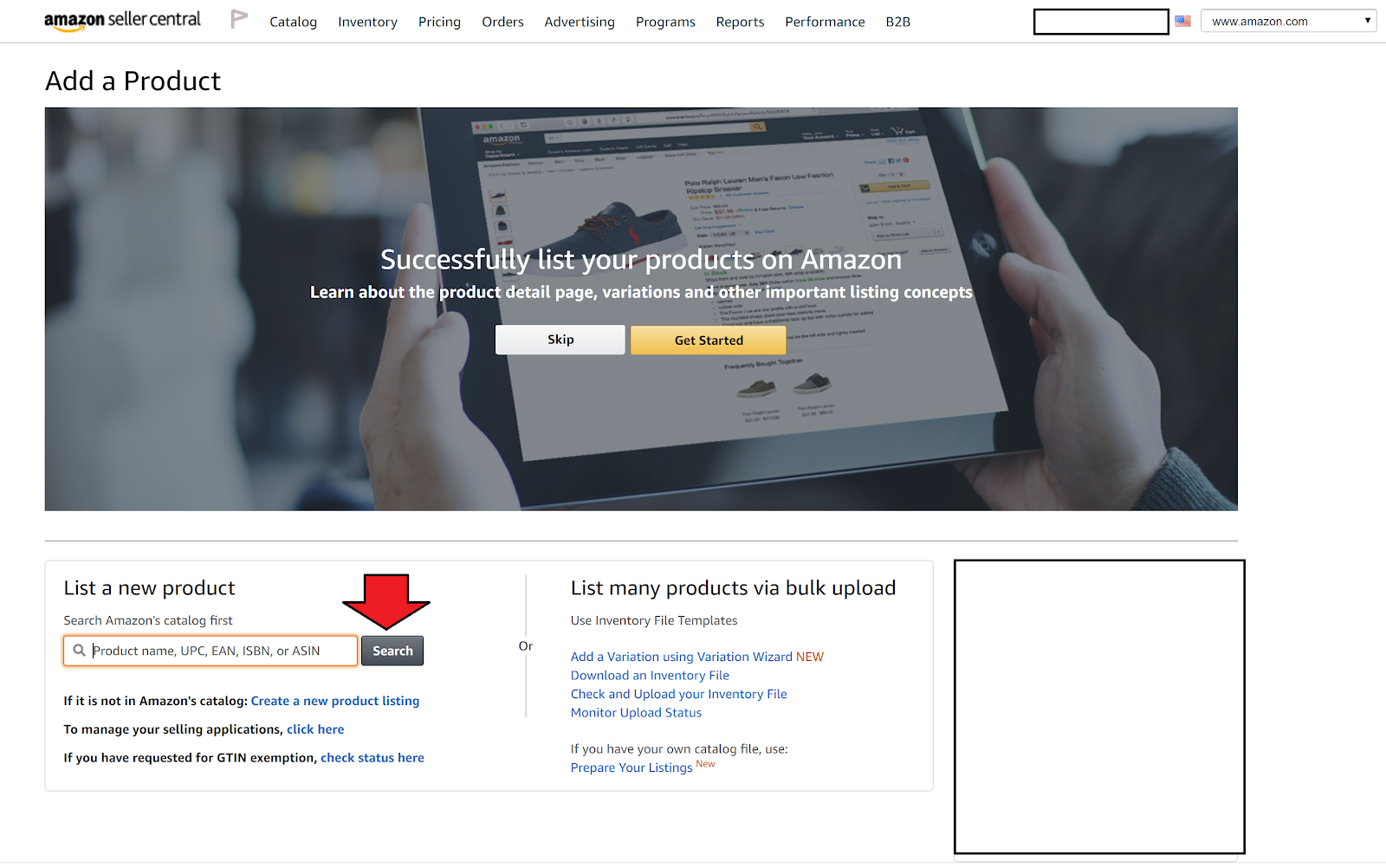The width and height of the screenshot is (1386, 868).
Task: Open the Inventory menu
Action: [367, 22]
